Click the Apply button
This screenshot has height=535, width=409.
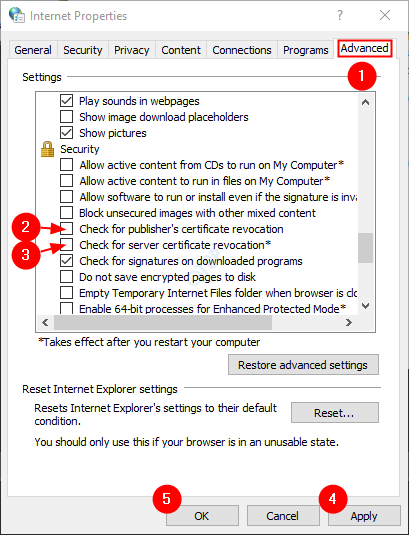tap(364, 516)
